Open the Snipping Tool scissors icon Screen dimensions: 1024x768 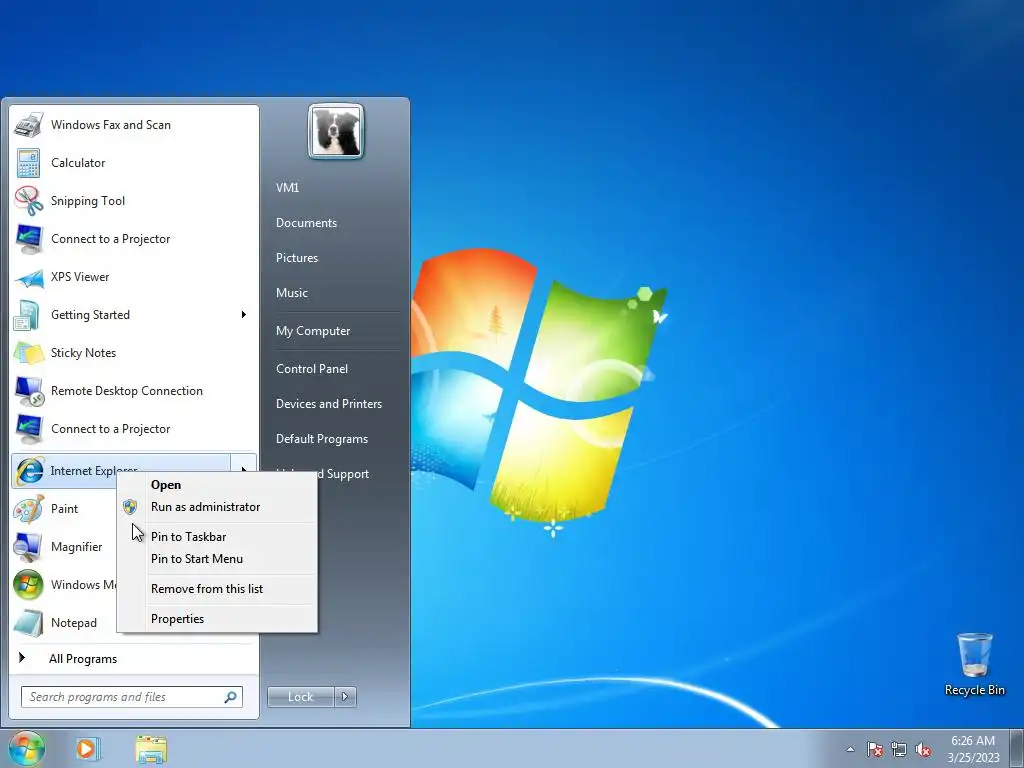[x=29, y=200]
